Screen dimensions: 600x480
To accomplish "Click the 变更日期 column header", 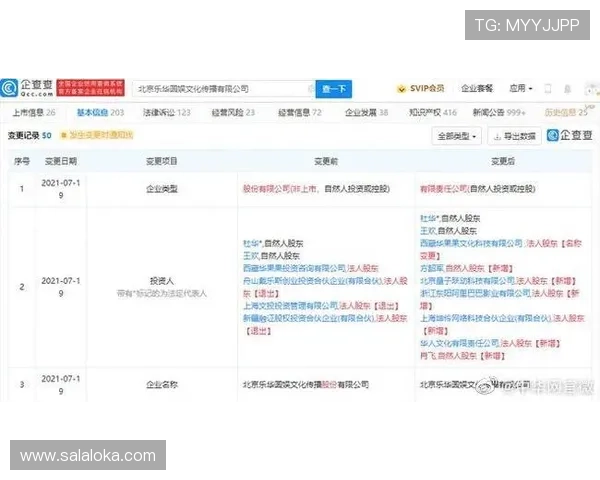I will point(61,162).
